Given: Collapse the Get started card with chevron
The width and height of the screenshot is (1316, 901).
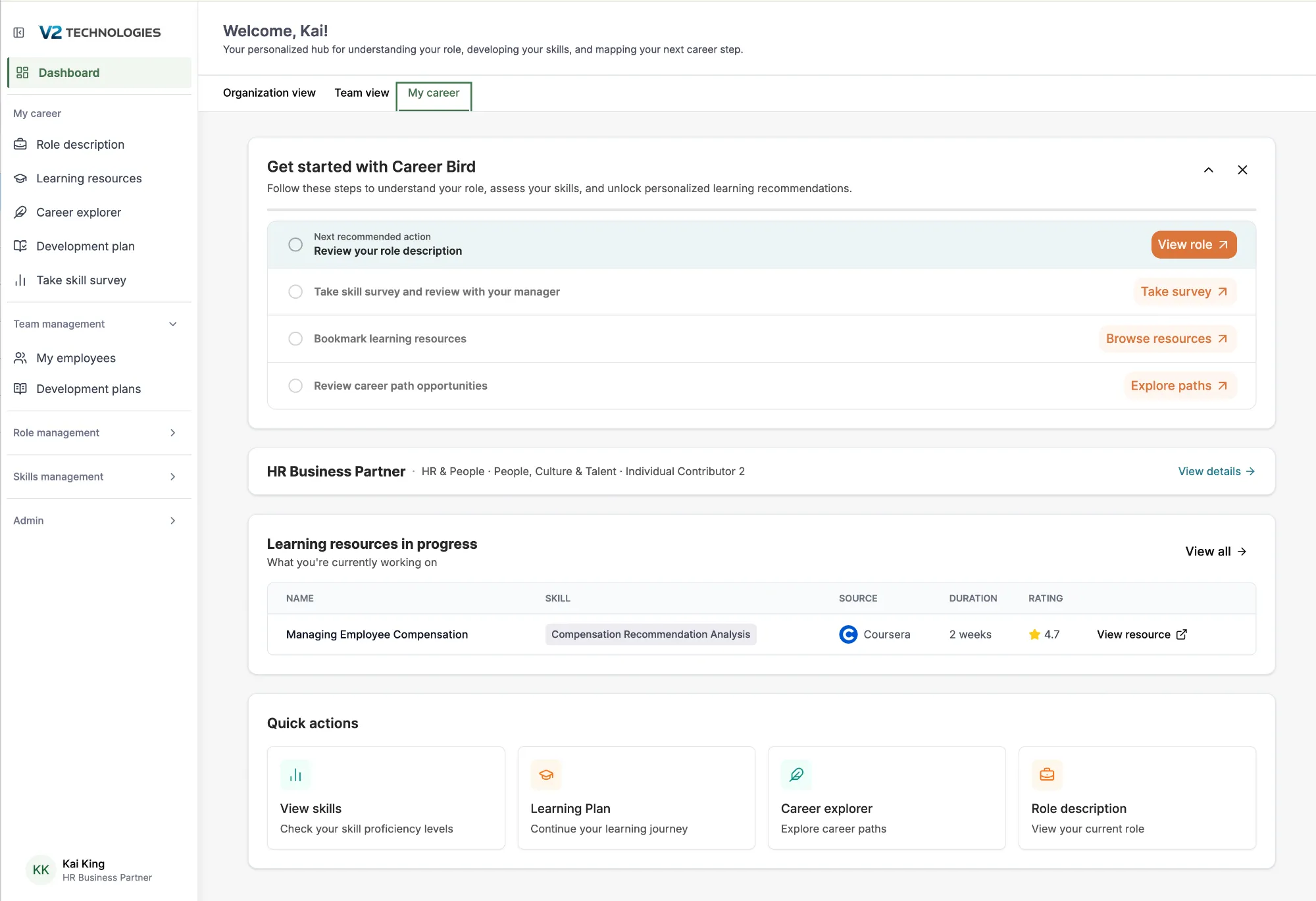Looking at the screenshot, I should point(1209,170).
